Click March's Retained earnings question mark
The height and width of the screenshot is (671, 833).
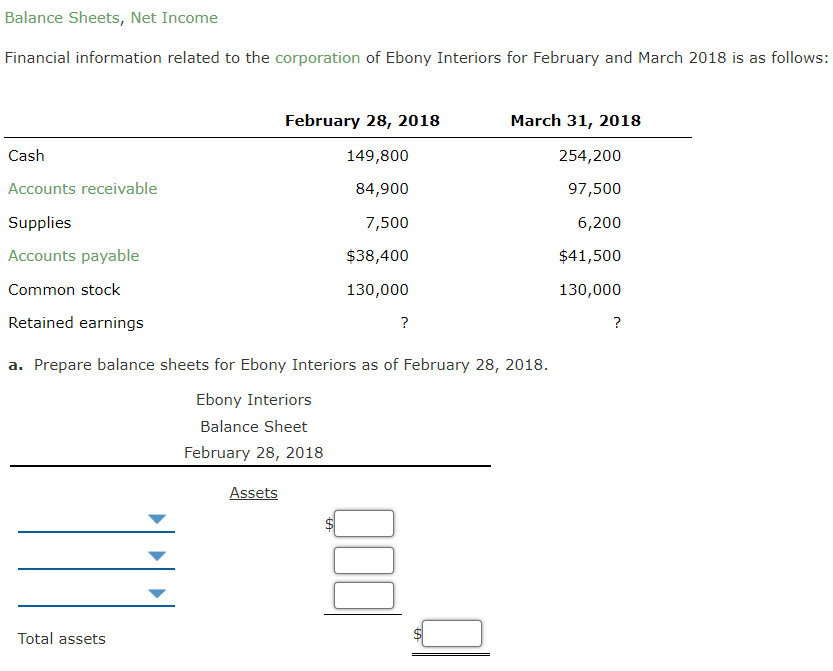(x=617, y=322)
